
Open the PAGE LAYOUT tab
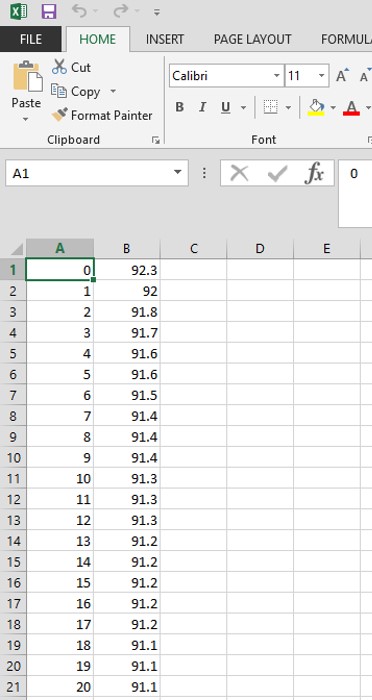coord(252,39)
